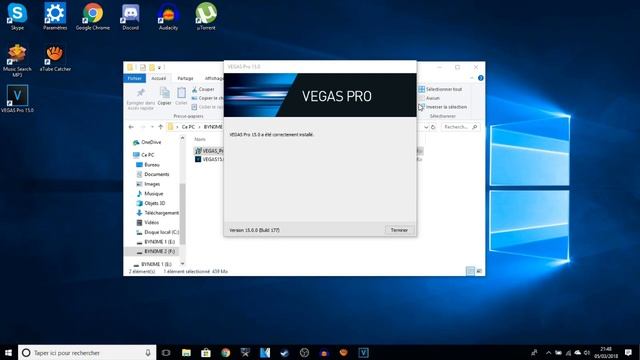Viewport: 640px width, 360px height.
Task: Open Task View in the taskbar
Action: pyautogui.click(x=166, y=353)
